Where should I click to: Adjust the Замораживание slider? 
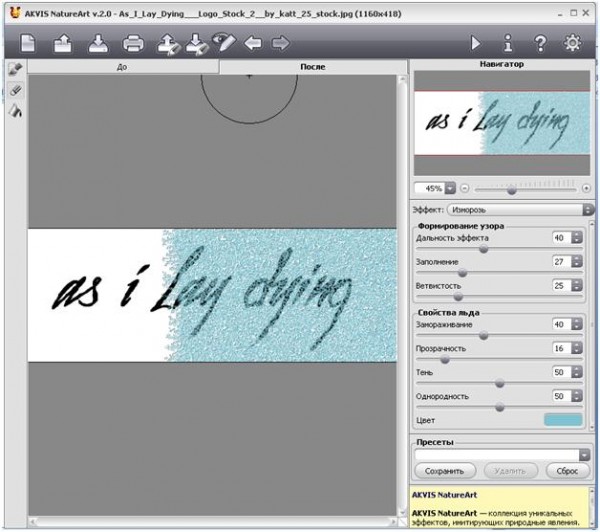484,336
